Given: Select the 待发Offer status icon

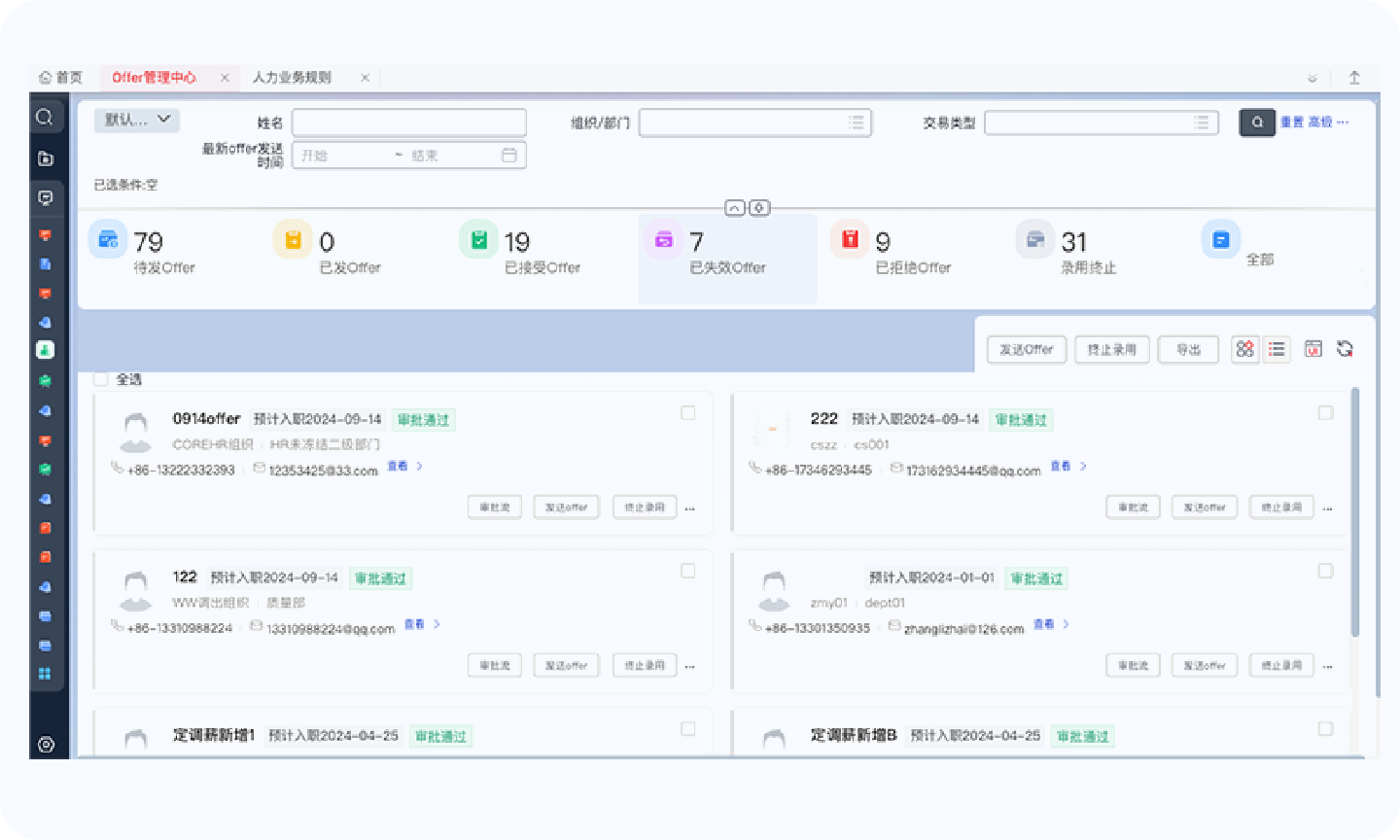Looking at the screenshot, I should [x=108, y=239].
